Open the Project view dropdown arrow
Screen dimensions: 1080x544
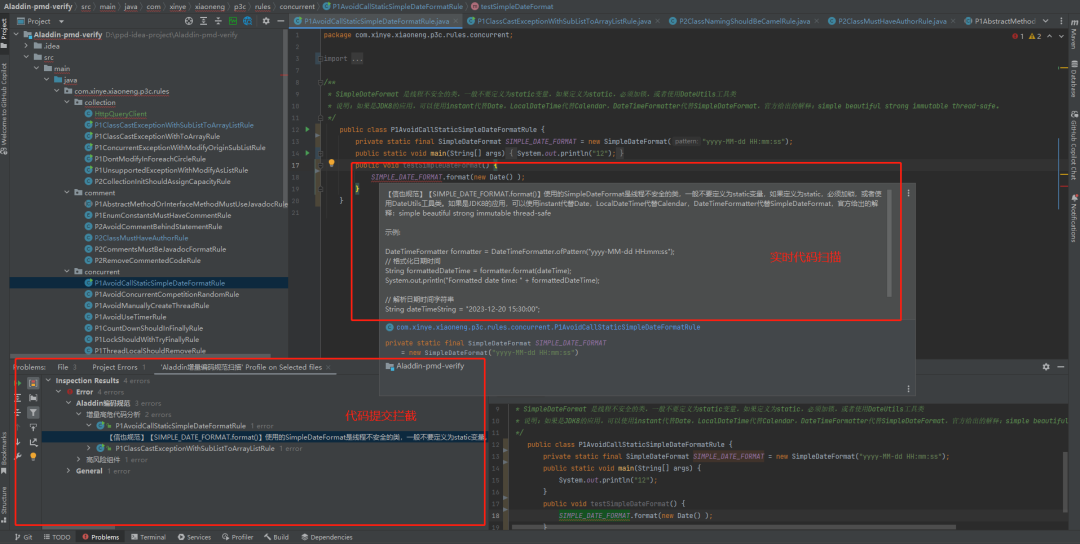[x=61, y=21]
